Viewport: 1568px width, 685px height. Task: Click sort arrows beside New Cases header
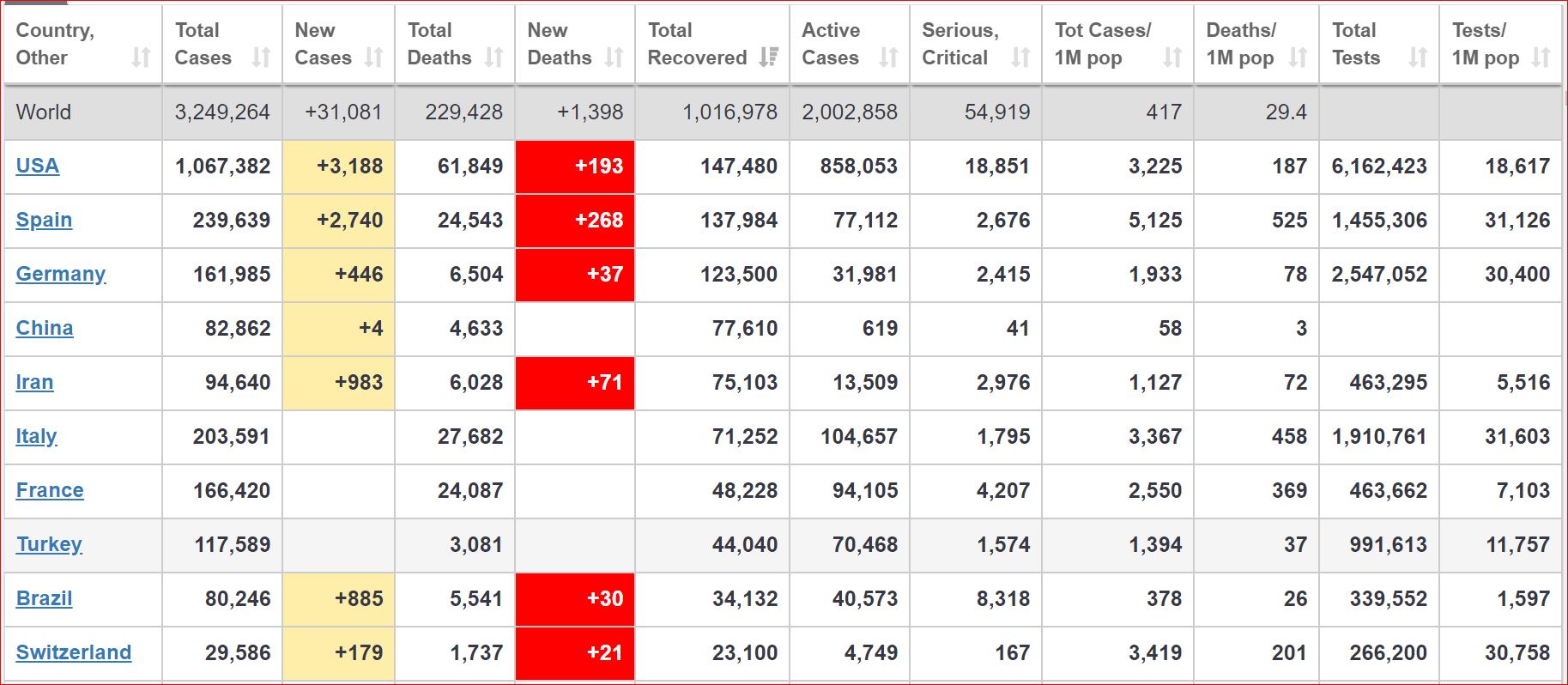coord(373,58)
